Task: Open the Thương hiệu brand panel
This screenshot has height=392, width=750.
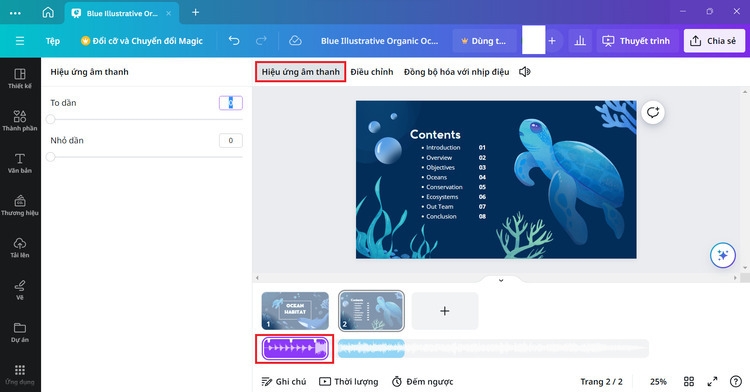Action: (20, 205)
